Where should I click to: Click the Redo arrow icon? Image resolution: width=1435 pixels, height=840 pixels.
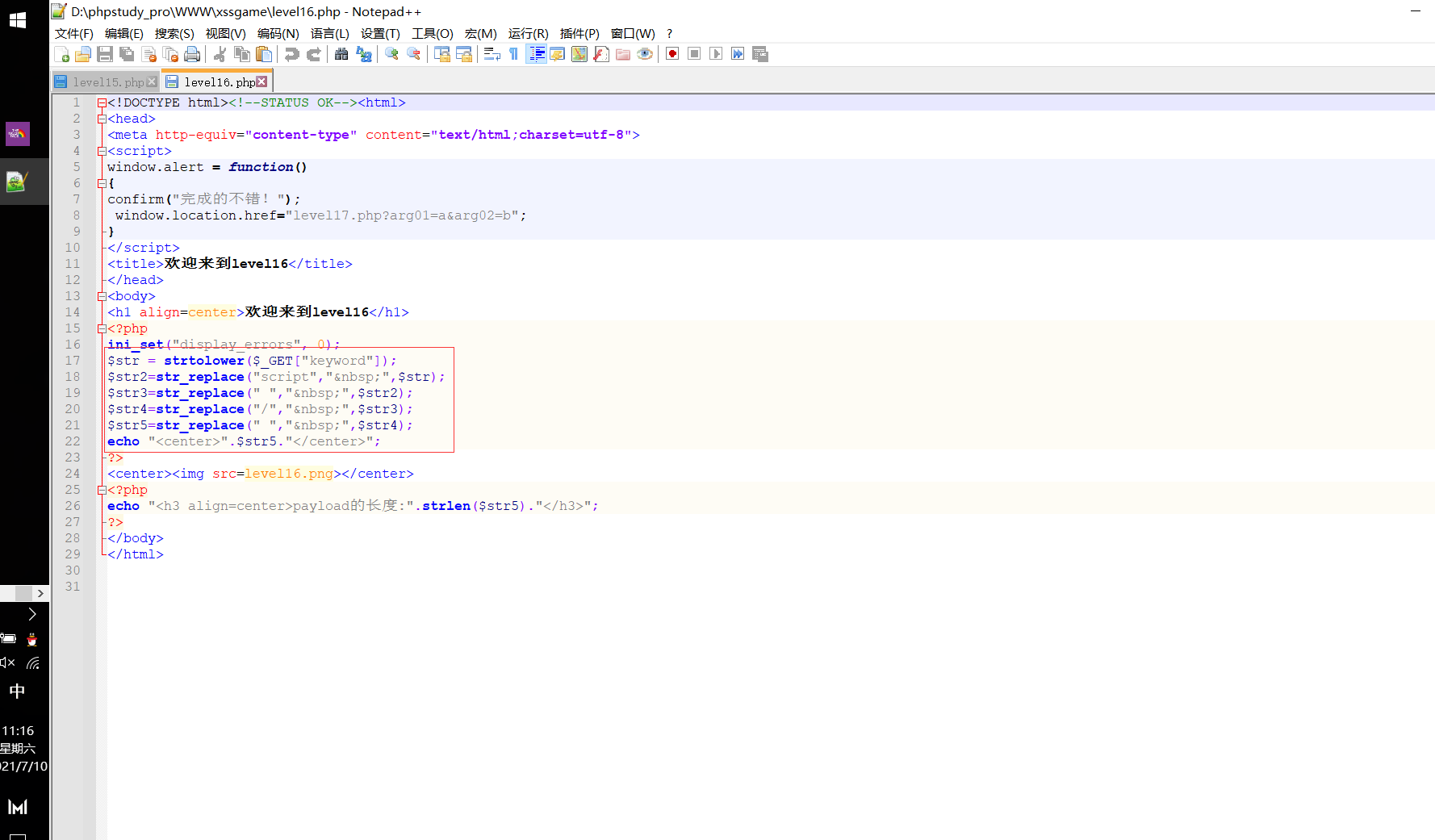[x=313, y=54]
